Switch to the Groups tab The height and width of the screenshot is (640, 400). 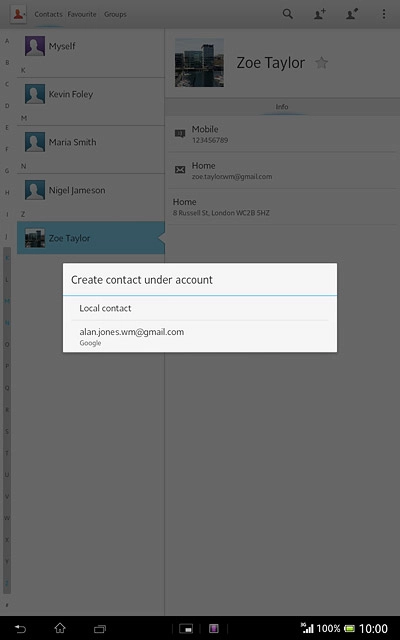click(115, 14)
